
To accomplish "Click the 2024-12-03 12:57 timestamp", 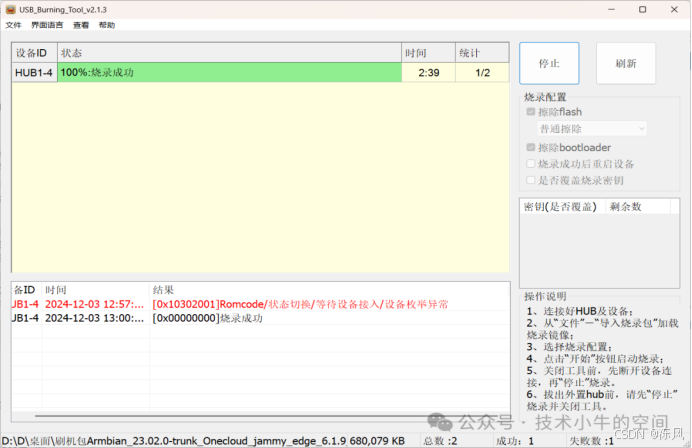I will tap(94, 304).
